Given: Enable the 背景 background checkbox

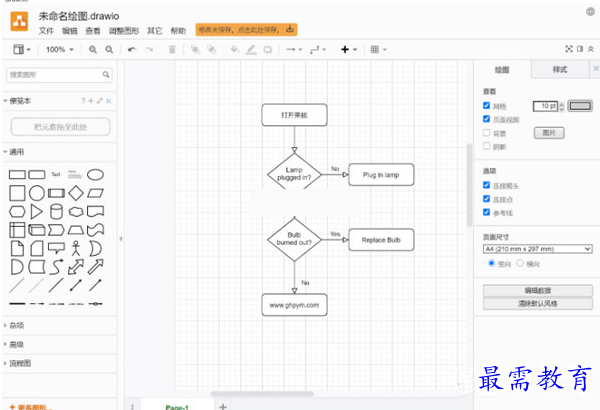Looking at the screenshot, I should [x=486, y=133].
